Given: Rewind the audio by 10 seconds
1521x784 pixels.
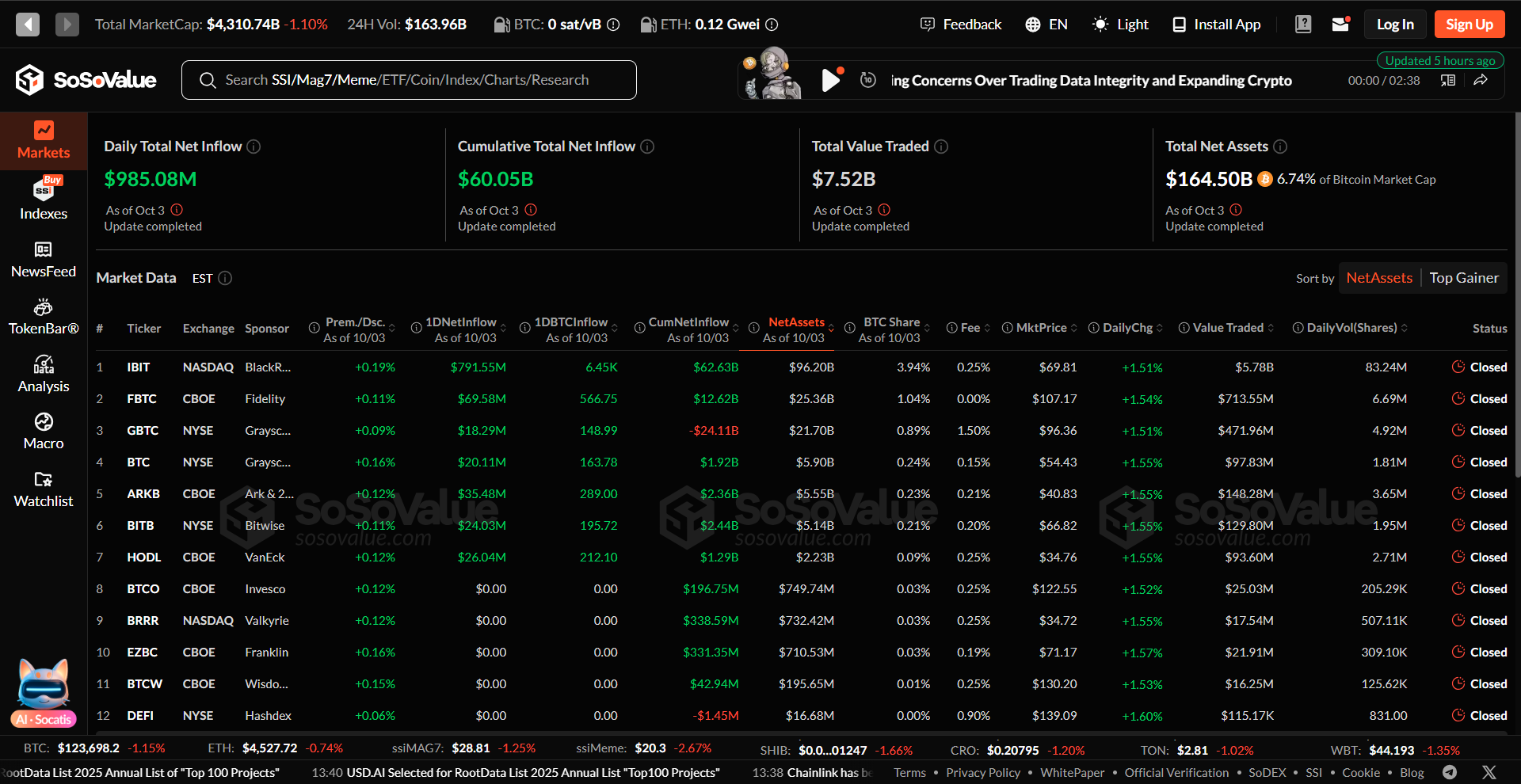Looking at the screenshot, I should click(x=868, y=80).
